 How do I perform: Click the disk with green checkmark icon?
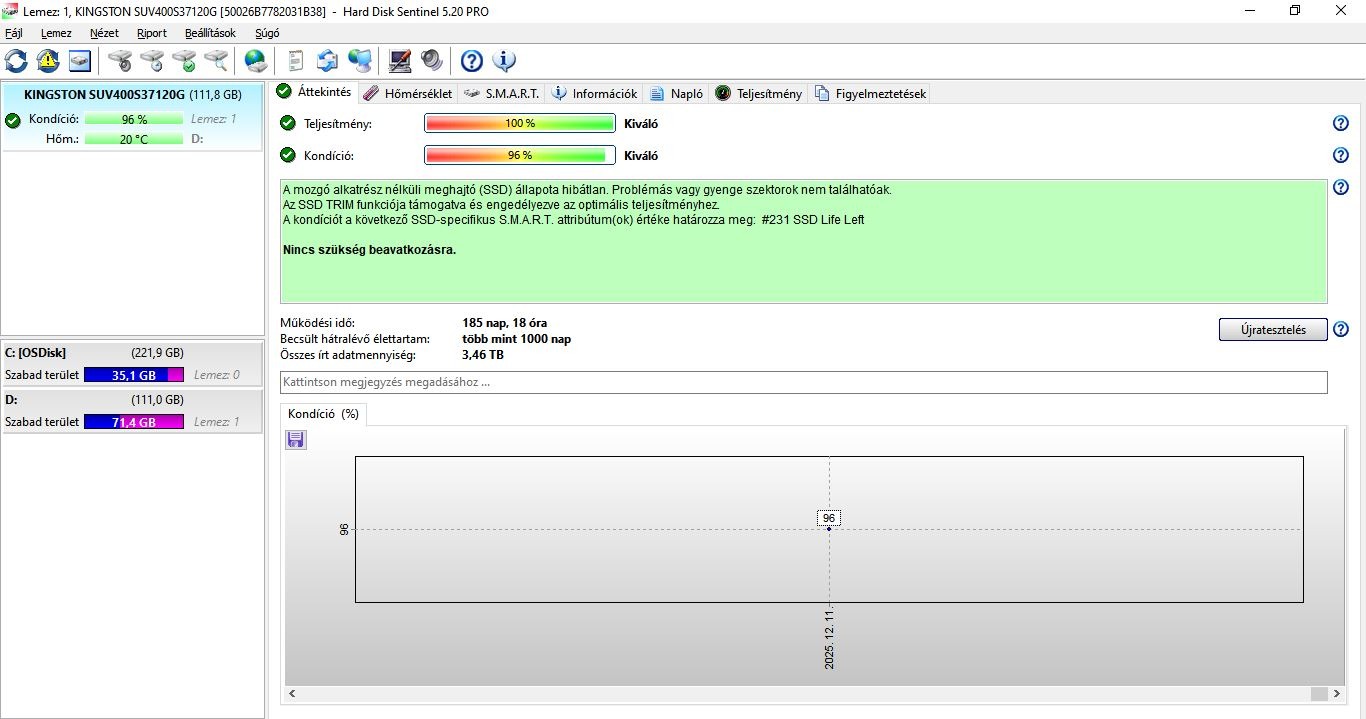(x=184, y=61)
